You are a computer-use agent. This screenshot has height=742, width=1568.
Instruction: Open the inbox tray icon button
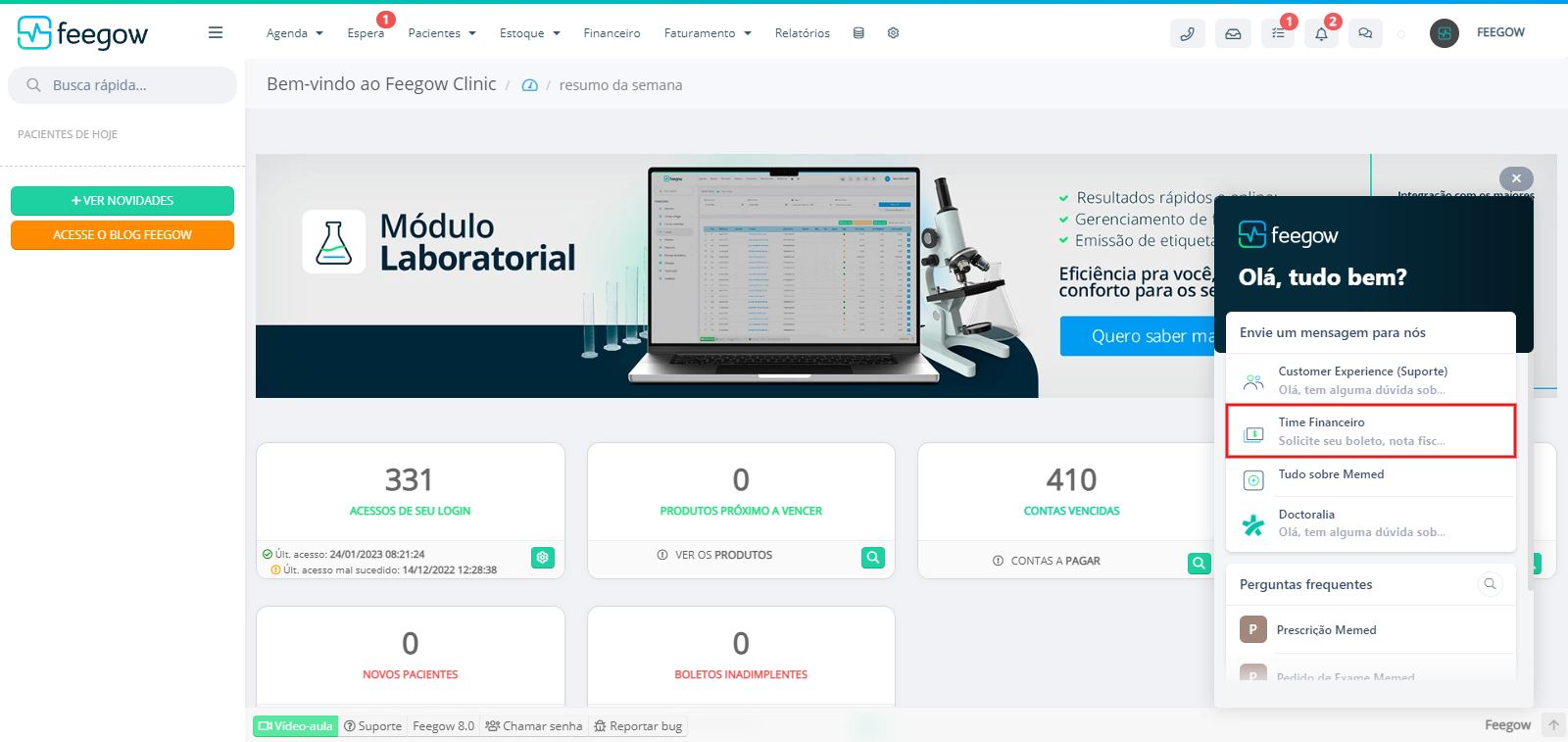[x=1233, y=33]
